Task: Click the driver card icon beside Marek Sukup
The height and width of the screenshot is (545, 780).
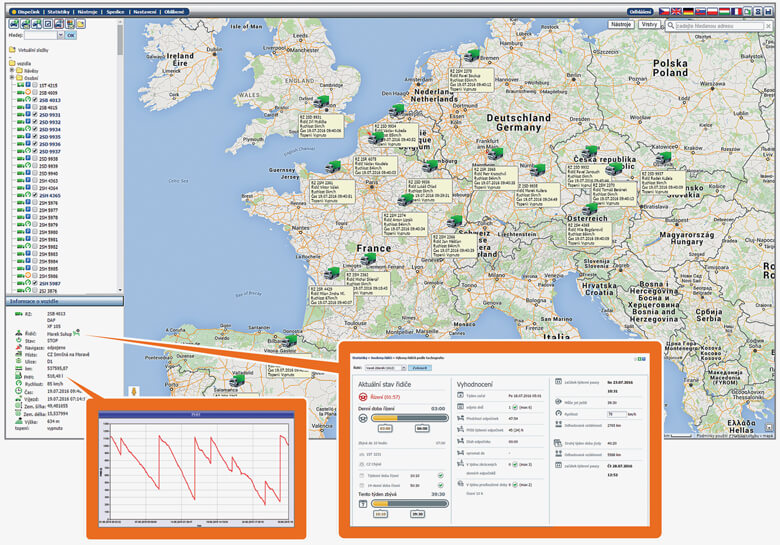Action: pyautogui.click(x=77, y=333)
